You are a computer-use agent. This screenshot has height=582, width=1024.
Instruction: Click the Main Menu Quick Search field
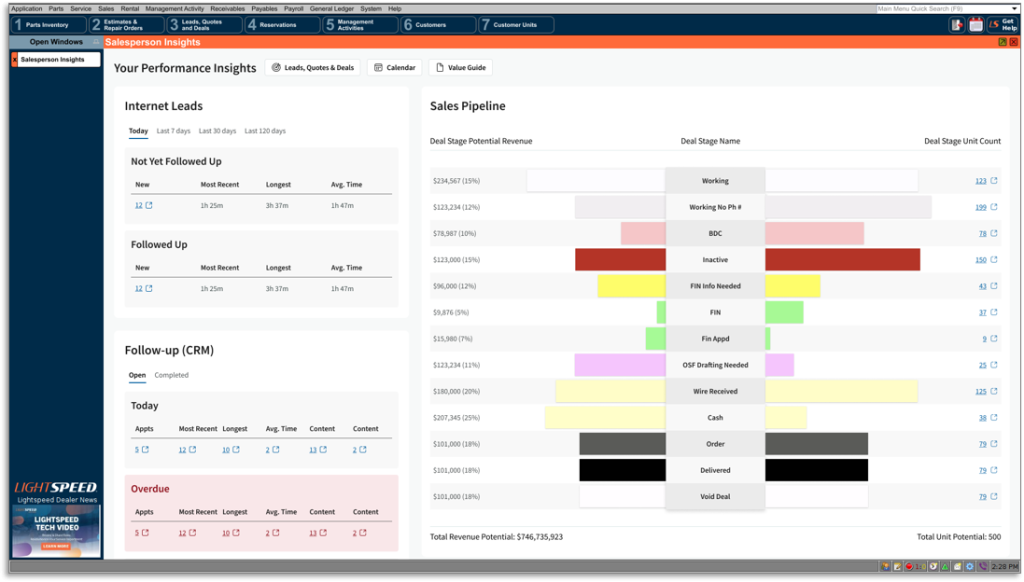945,8
